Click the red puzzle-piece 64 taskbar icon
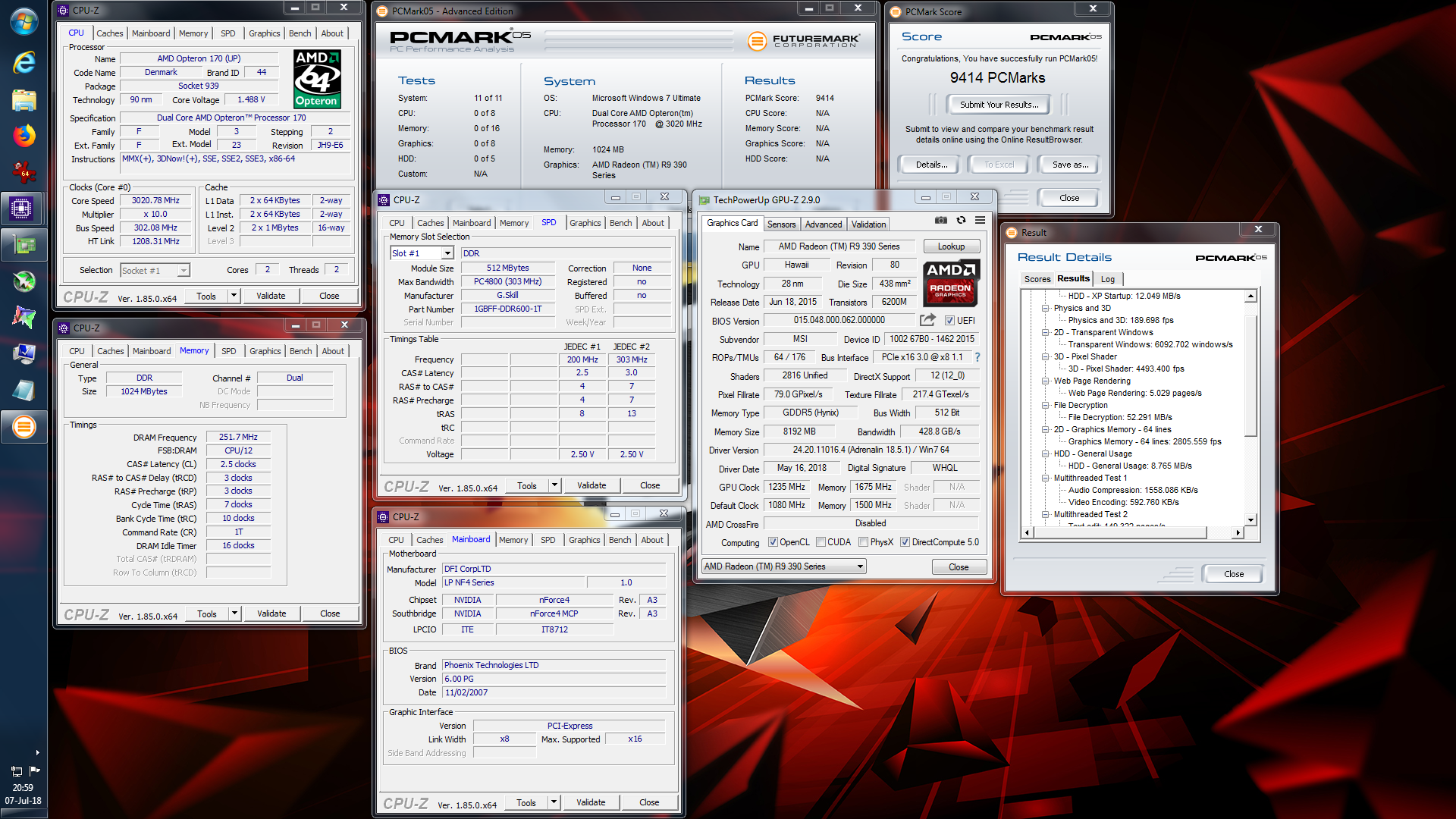This screenshot has width=1456, height=819. point(24,172)
